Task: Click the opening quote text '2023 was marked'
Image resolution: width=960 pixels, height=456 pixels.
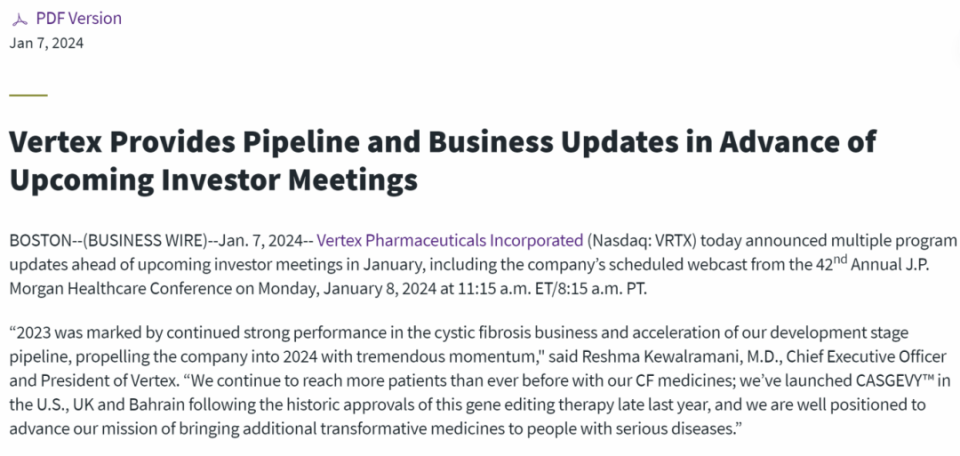Action: [73, 332]
